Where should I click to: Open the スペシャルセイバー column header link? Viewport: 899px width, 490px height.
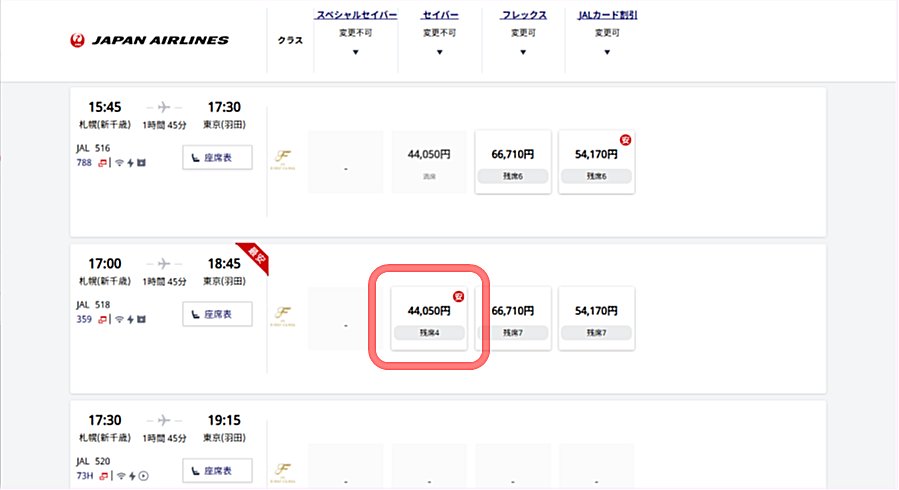[356, 16]
